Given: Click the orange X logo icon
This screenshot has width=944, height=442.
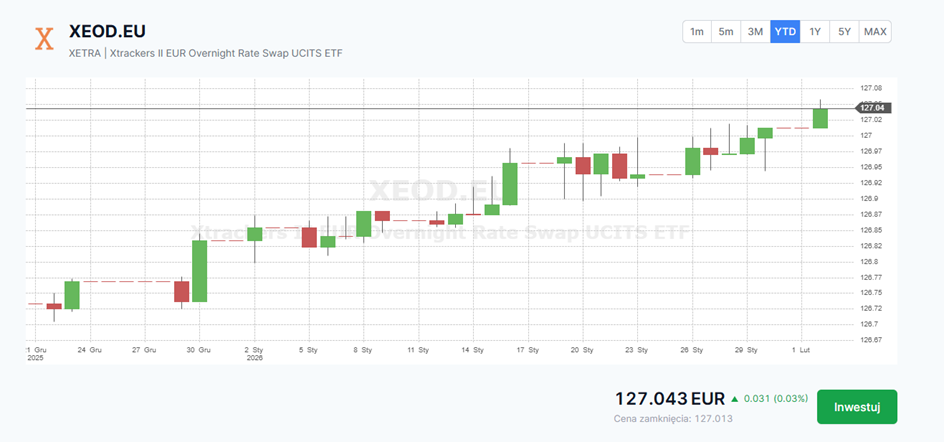Looking at the screenshot, I should tap(43, 38).
